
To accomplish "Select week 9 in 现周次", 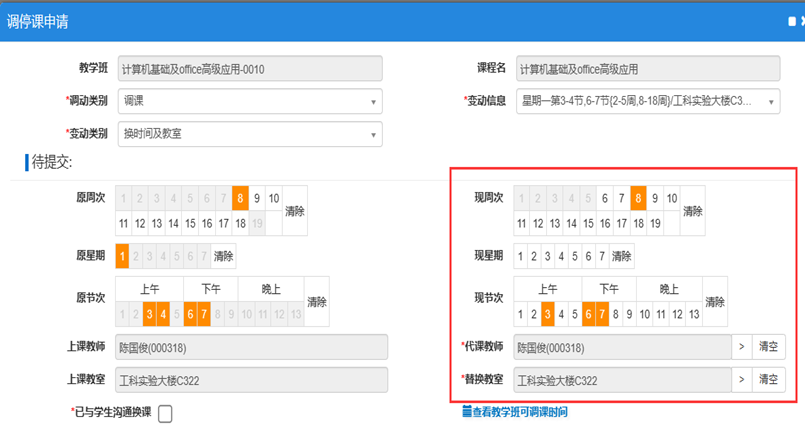I will tap(655, 198).
